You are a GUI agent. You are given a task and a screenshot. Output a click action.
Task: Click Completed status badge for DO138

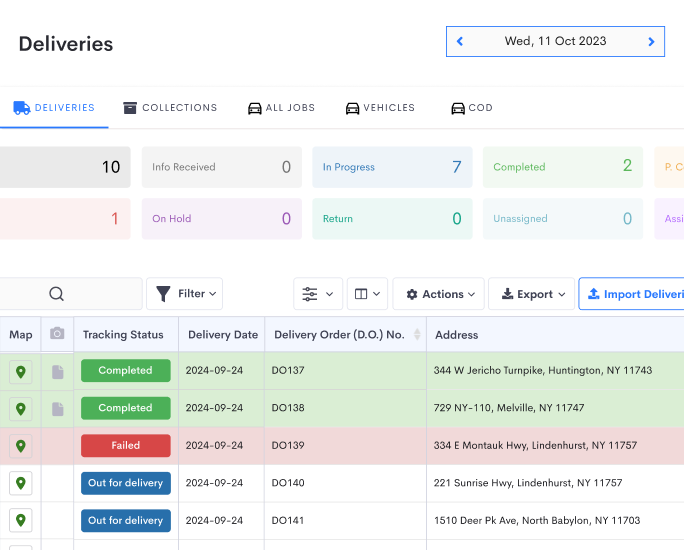tap(126, 408)
